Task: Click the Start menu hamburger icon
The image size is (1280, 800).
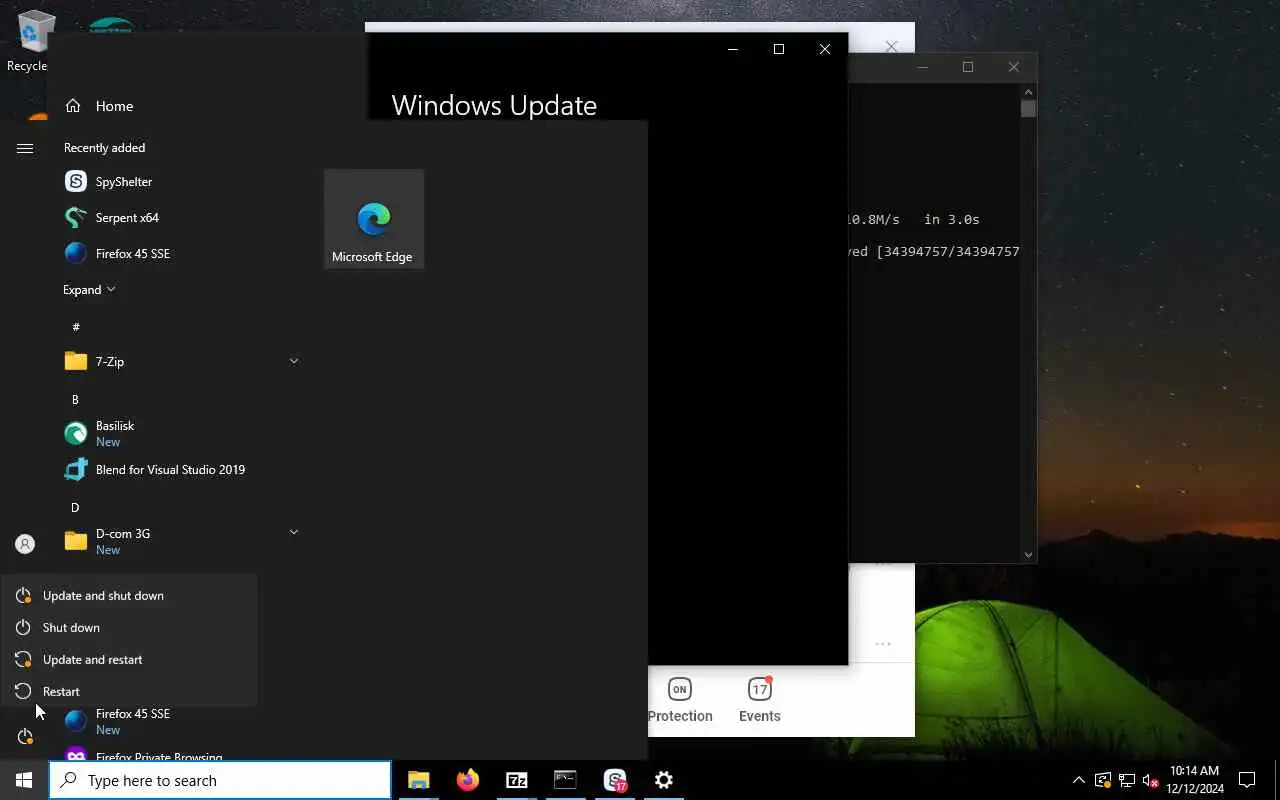Action: pyautogui.click(x=25, y=149)
